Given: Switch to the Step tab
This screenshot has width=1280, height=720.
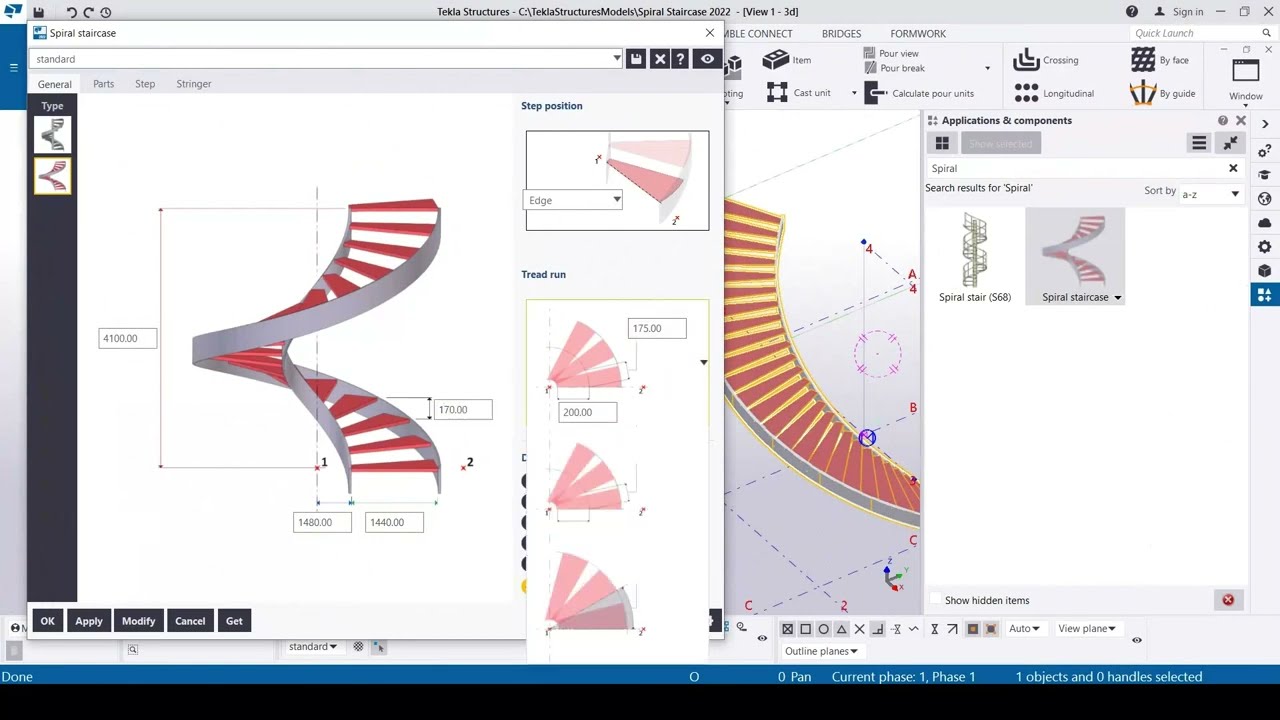Looking at the screenshot, I should click(145, 84).
